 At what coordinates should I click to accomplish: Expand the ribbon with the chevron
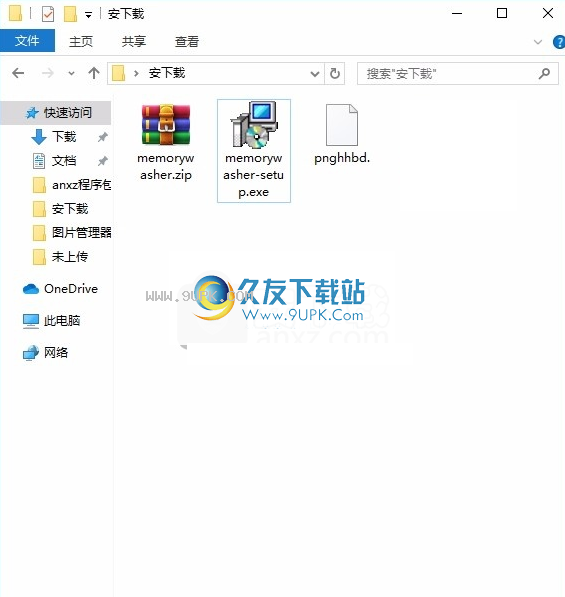coord(538,42)
